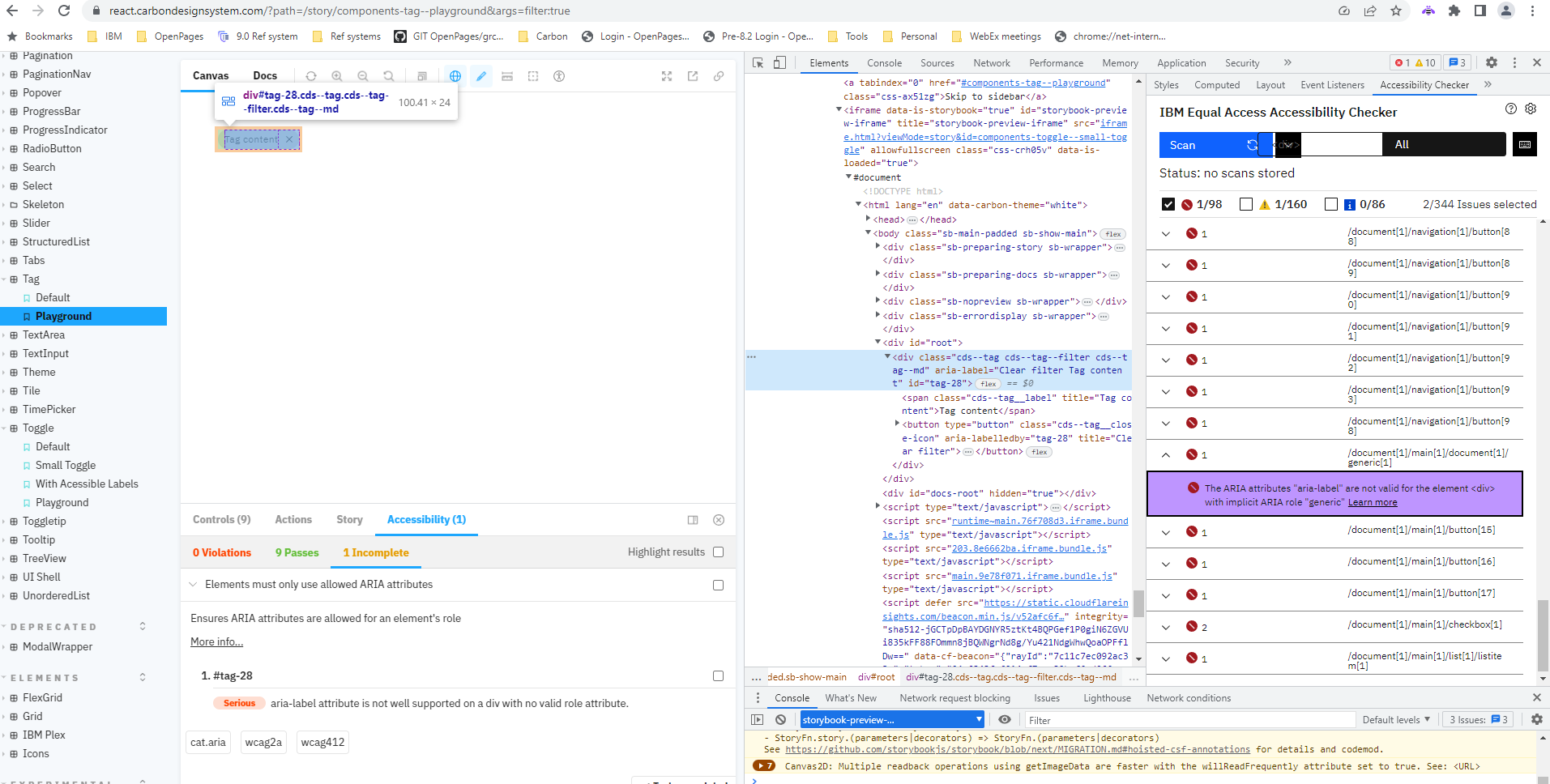Click the remount component icon in Storybook toolbar
Image resolution: width=1550 pixels, height=784 pixels.
click(x=311, y=76)
